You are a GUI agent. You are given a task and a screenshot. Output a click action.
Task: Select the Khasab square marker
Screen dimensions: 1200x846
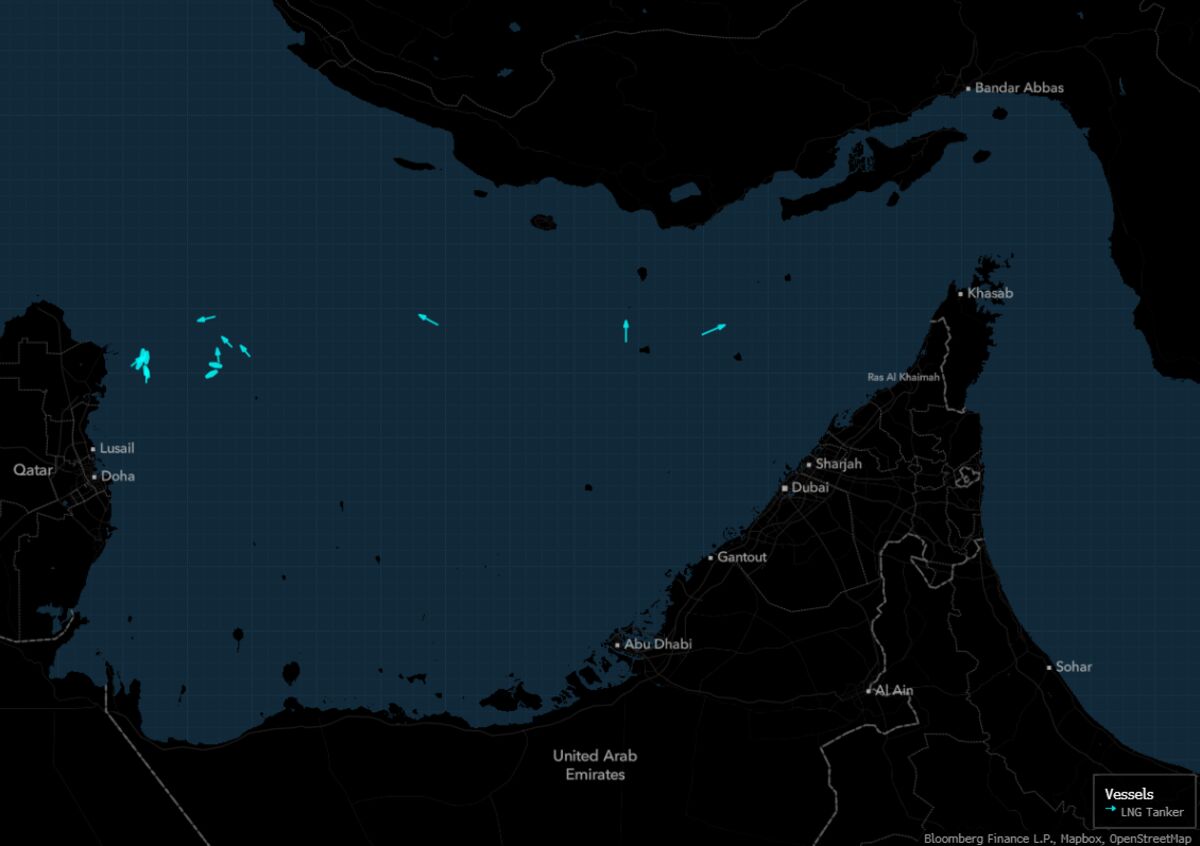pyautogui.click(x=961, y=294)
